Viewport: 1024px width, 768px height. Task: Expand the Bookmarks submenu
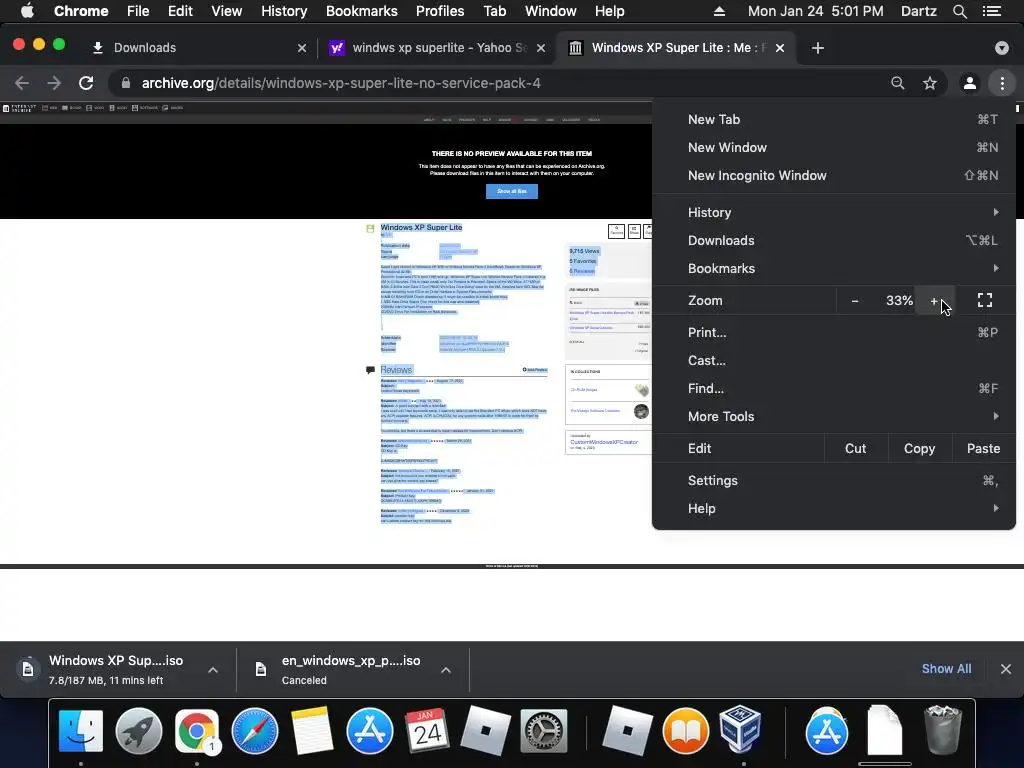834,268
